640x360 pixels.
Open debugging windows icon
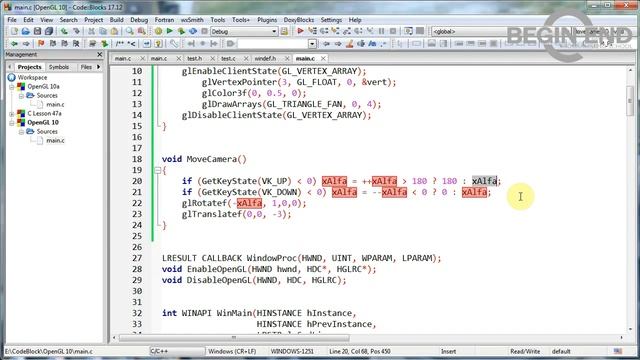coord(408,31)
